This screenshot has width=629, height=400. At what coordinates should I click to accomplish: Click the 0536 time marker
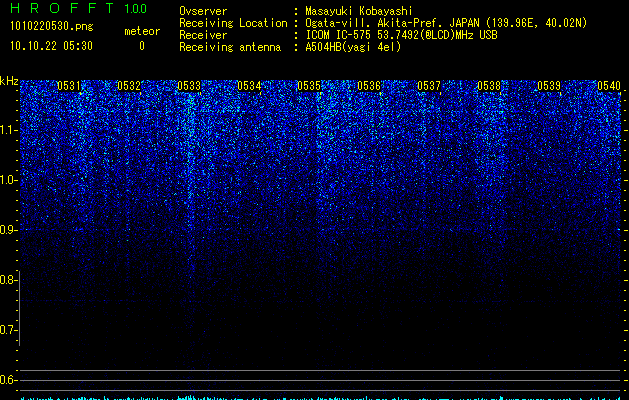tap(369, 86)
